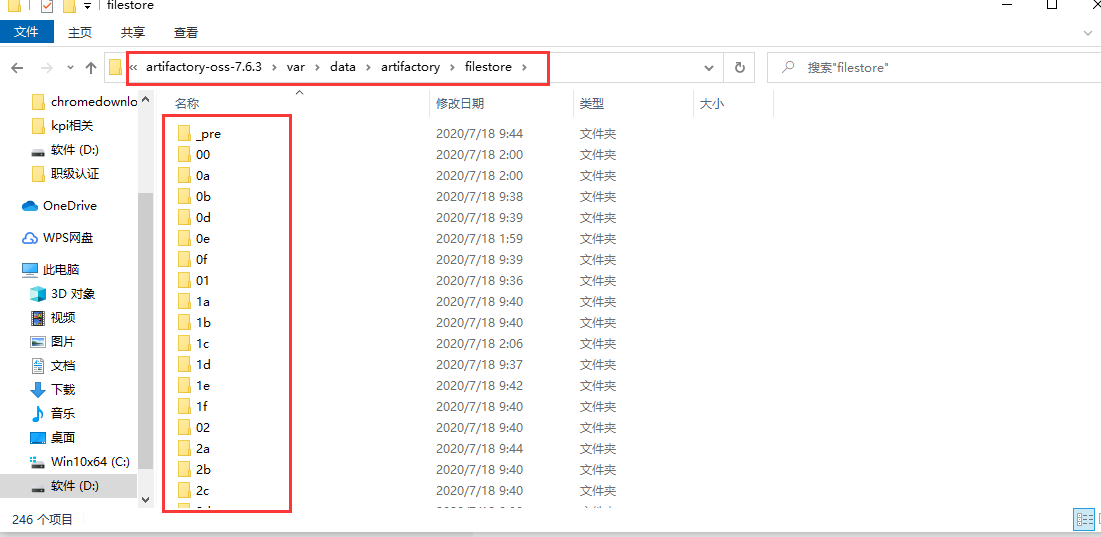Open 图片 in navigation pane
The height and width of the screenshot is (537, 1101).
point(53,342)
